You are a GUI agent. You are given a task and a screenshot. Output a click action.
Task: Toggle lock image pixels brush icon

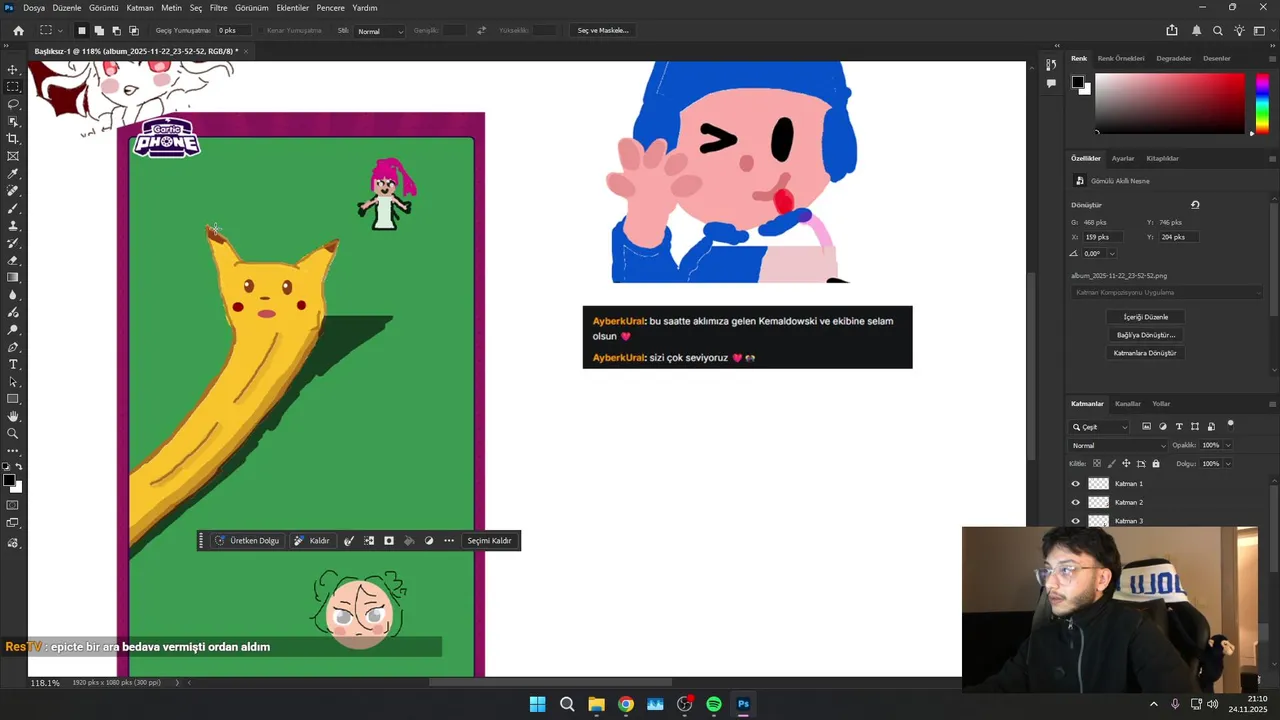1112,464
